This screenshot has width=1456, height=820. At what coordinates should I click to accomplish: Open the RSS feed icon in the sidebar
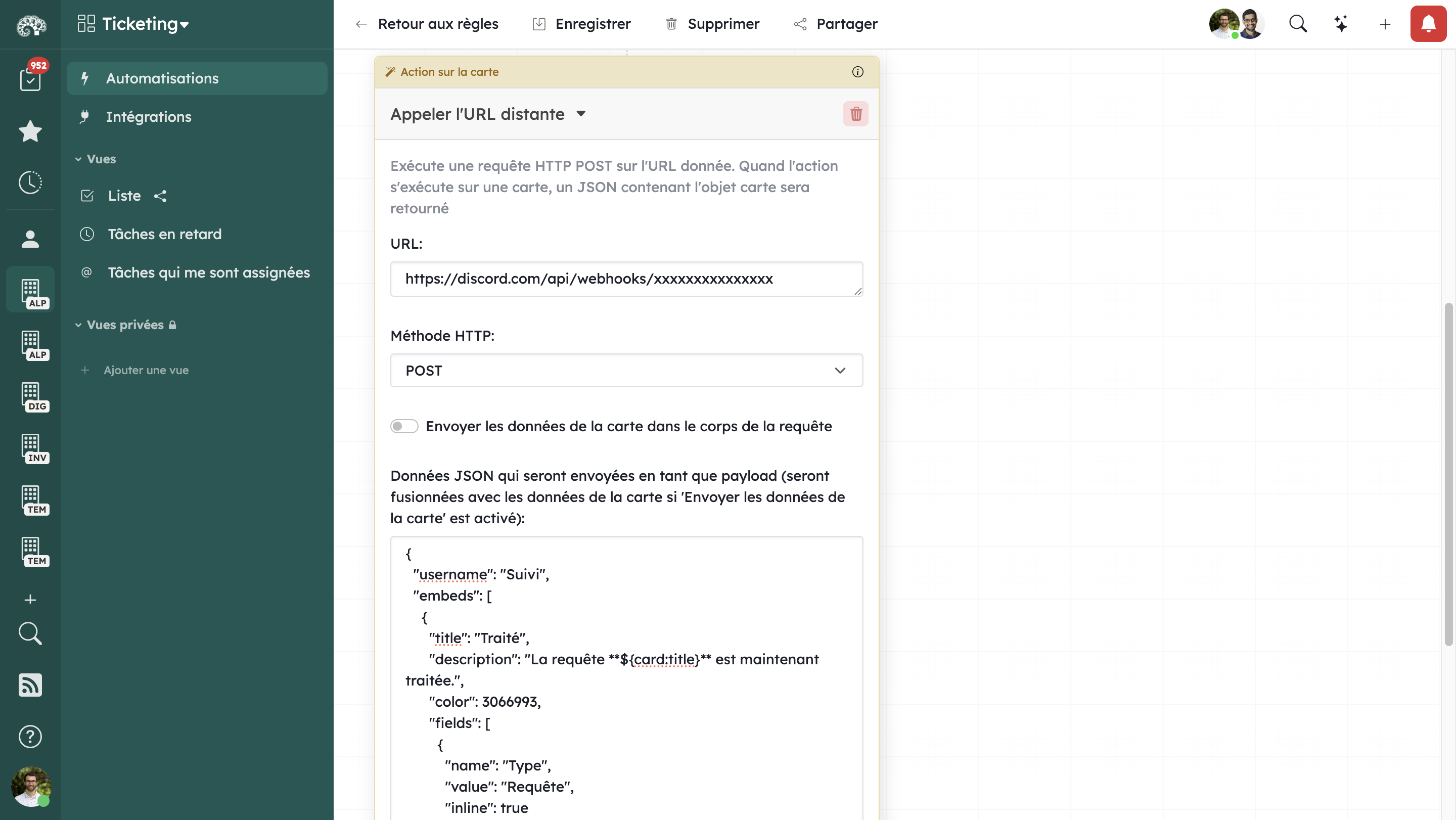(29, 685)
